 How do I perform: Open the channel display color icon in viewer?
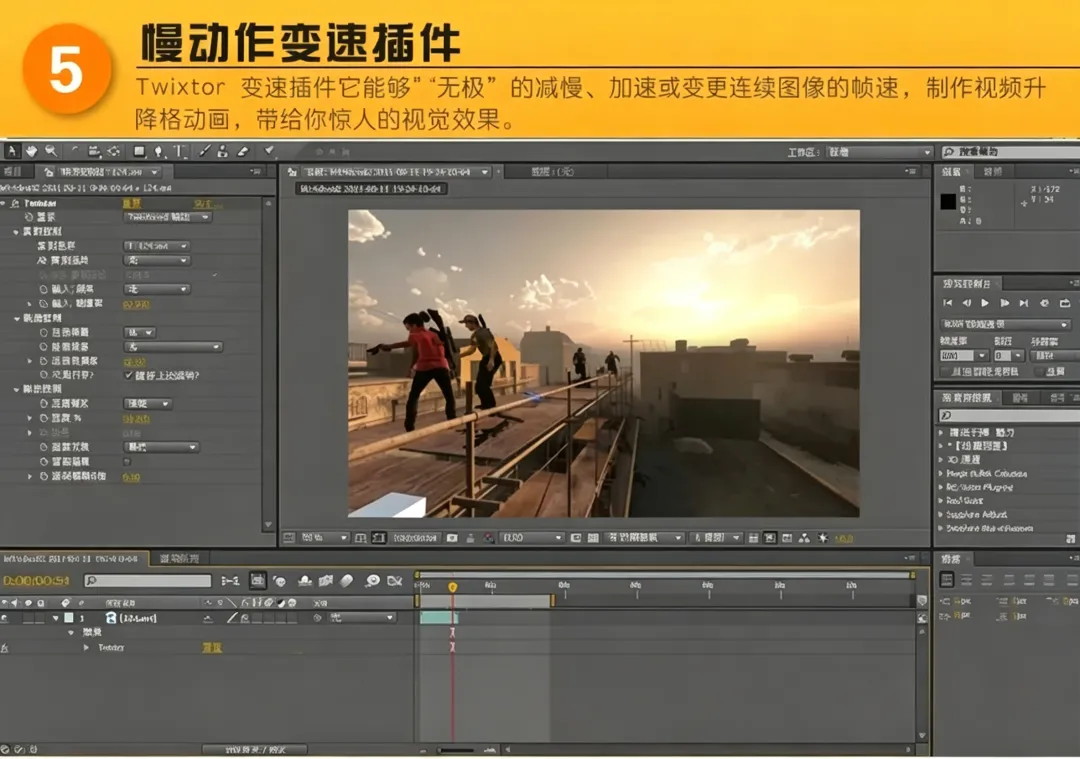click(488, 538)
